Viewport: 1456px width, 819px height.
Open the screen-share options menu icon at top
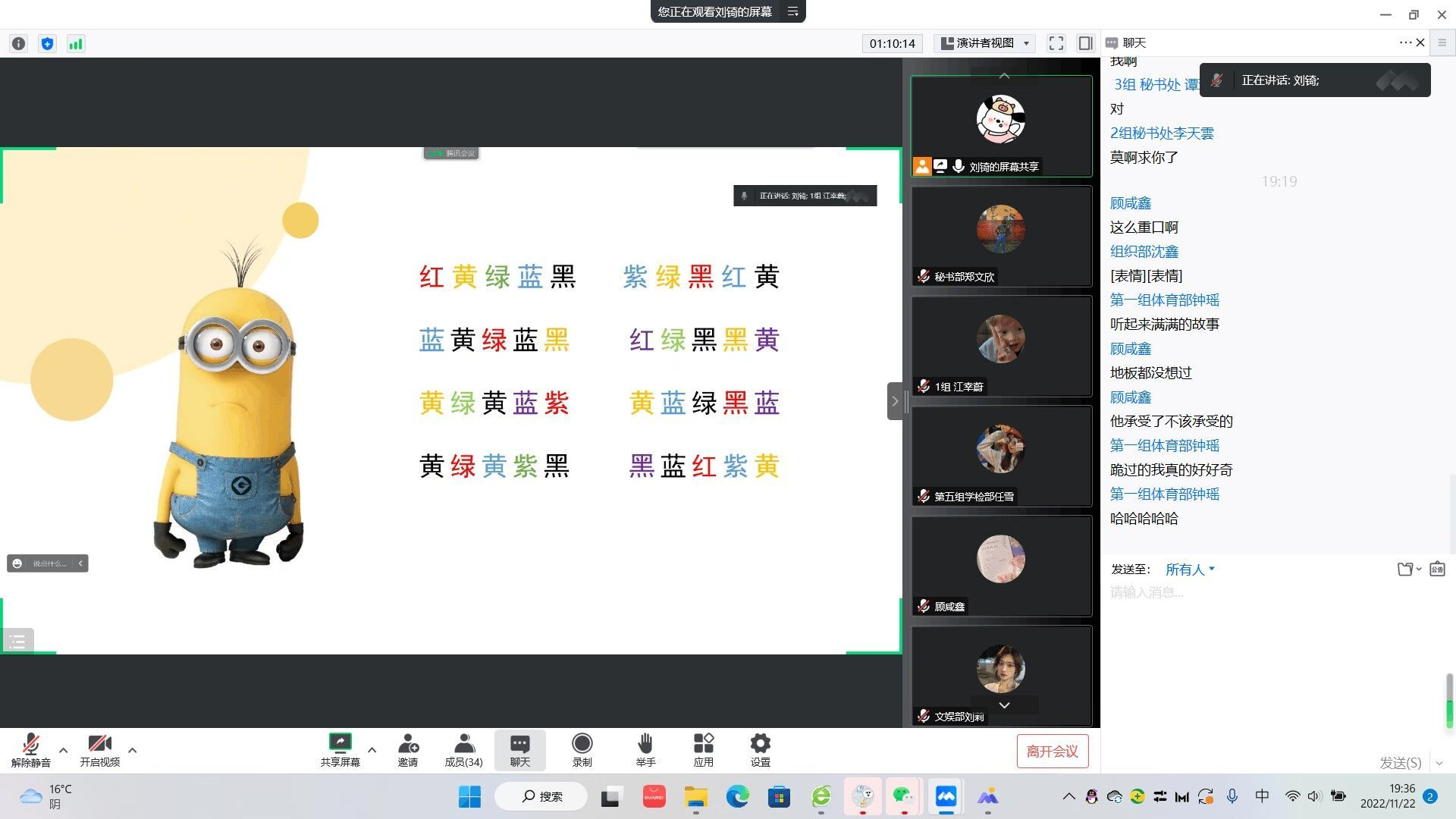coord(792,11)
